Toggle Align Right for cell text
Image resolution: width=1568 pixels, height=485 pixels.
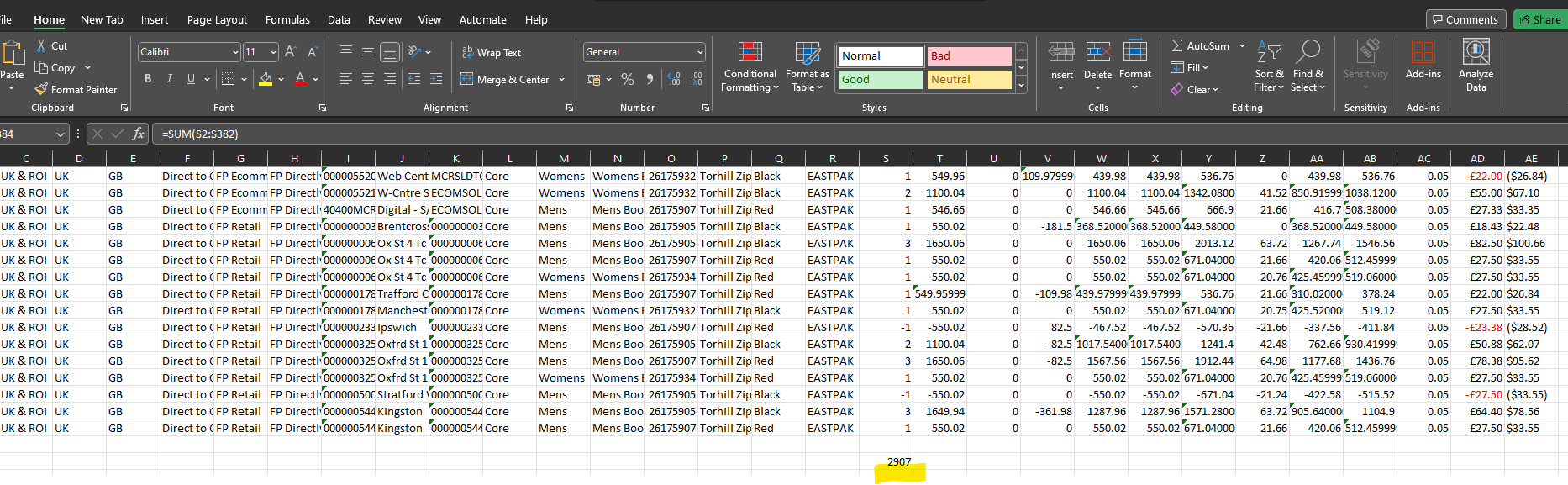pyautogui.click(x=390, y=79)
